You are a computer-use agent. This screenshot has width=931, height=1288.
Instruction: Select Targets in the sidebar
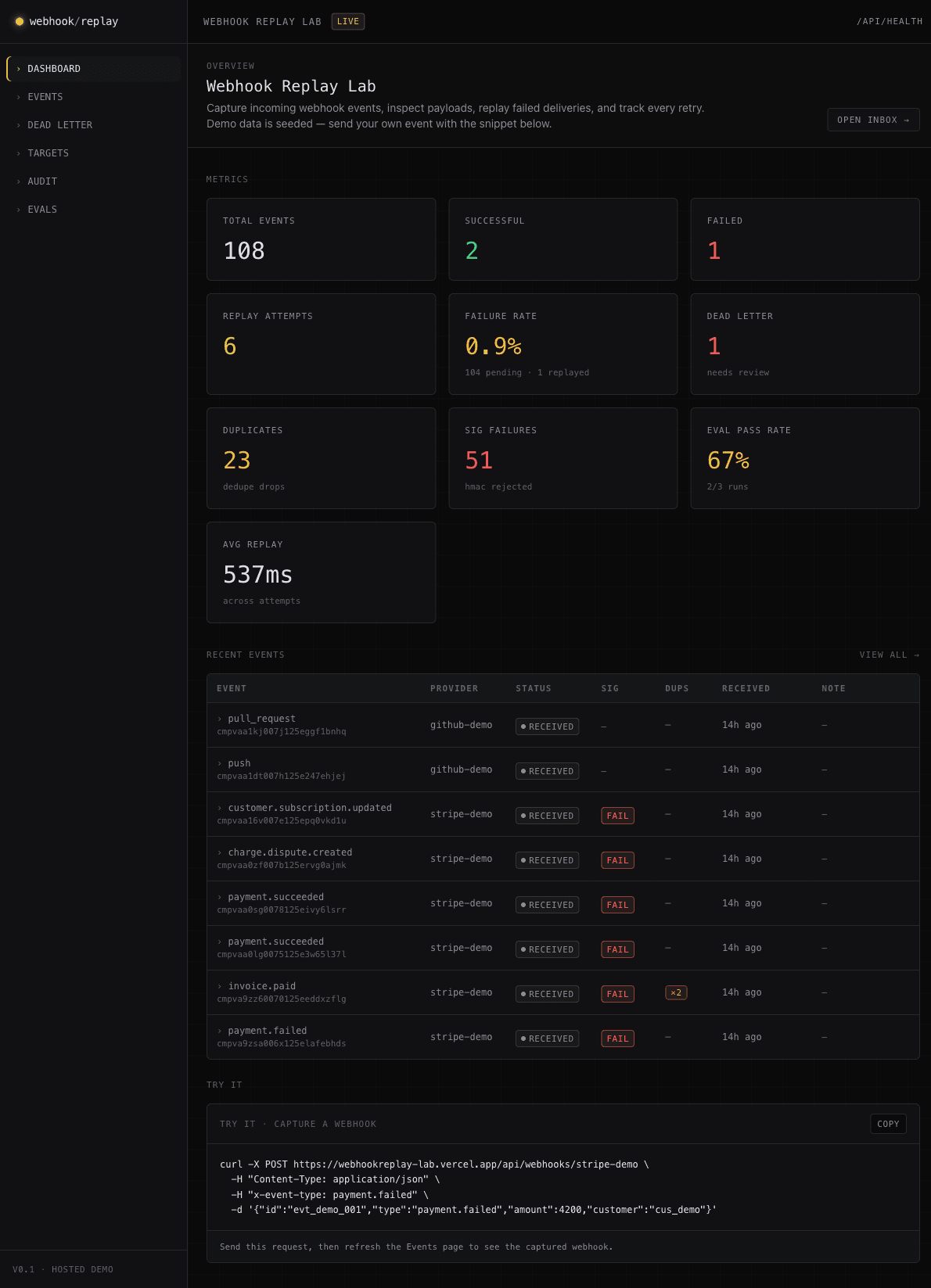click(94, 153)
